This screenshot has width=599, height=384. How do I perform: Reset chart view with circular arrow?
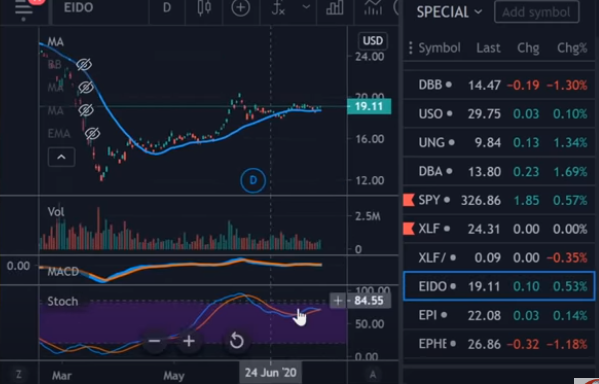(236, 341)
